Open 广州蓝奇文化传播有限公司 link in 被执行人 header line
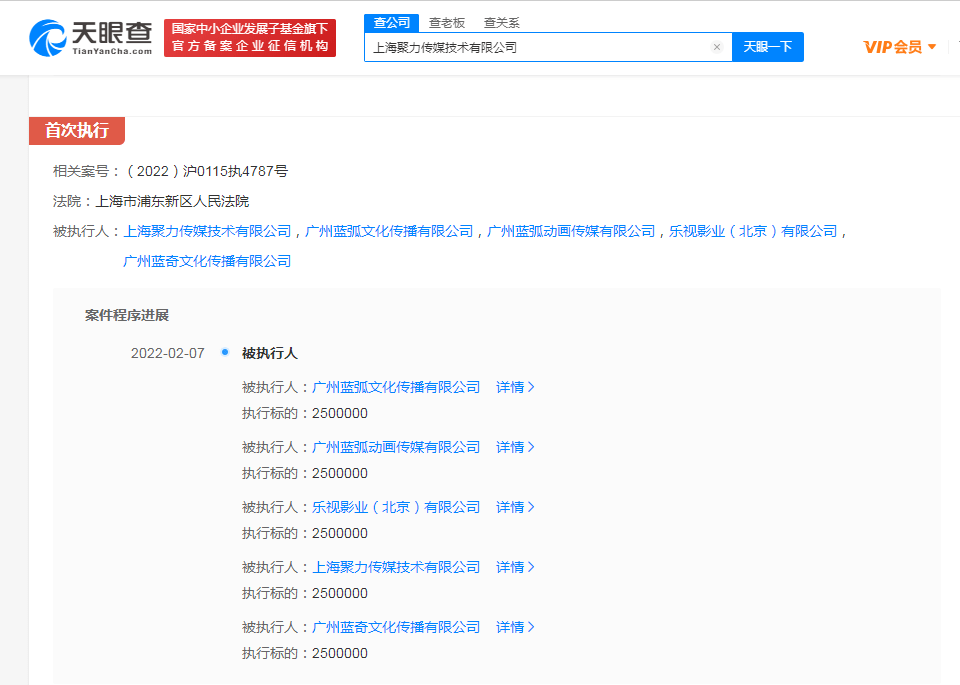960x685 pixels. pos(207,261)
